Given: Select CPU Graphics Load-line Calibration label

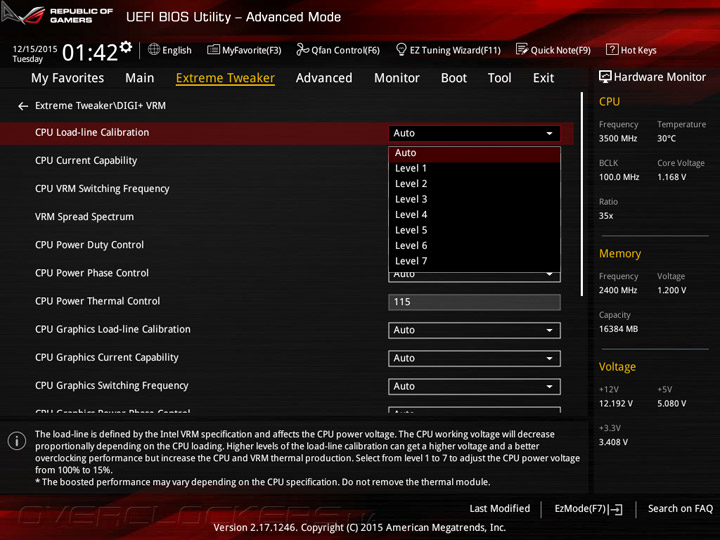Looking at the screenshot, I should coord(113,329).
